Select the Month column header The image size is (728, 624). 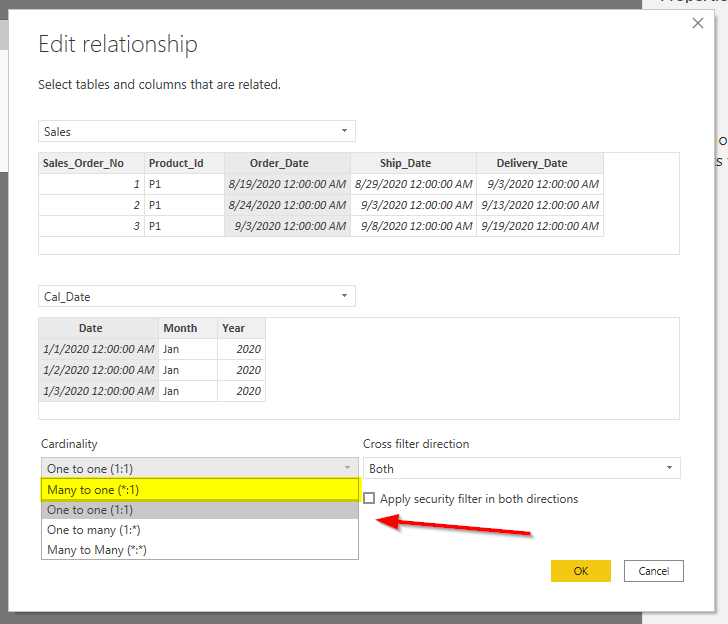point(188,328)
